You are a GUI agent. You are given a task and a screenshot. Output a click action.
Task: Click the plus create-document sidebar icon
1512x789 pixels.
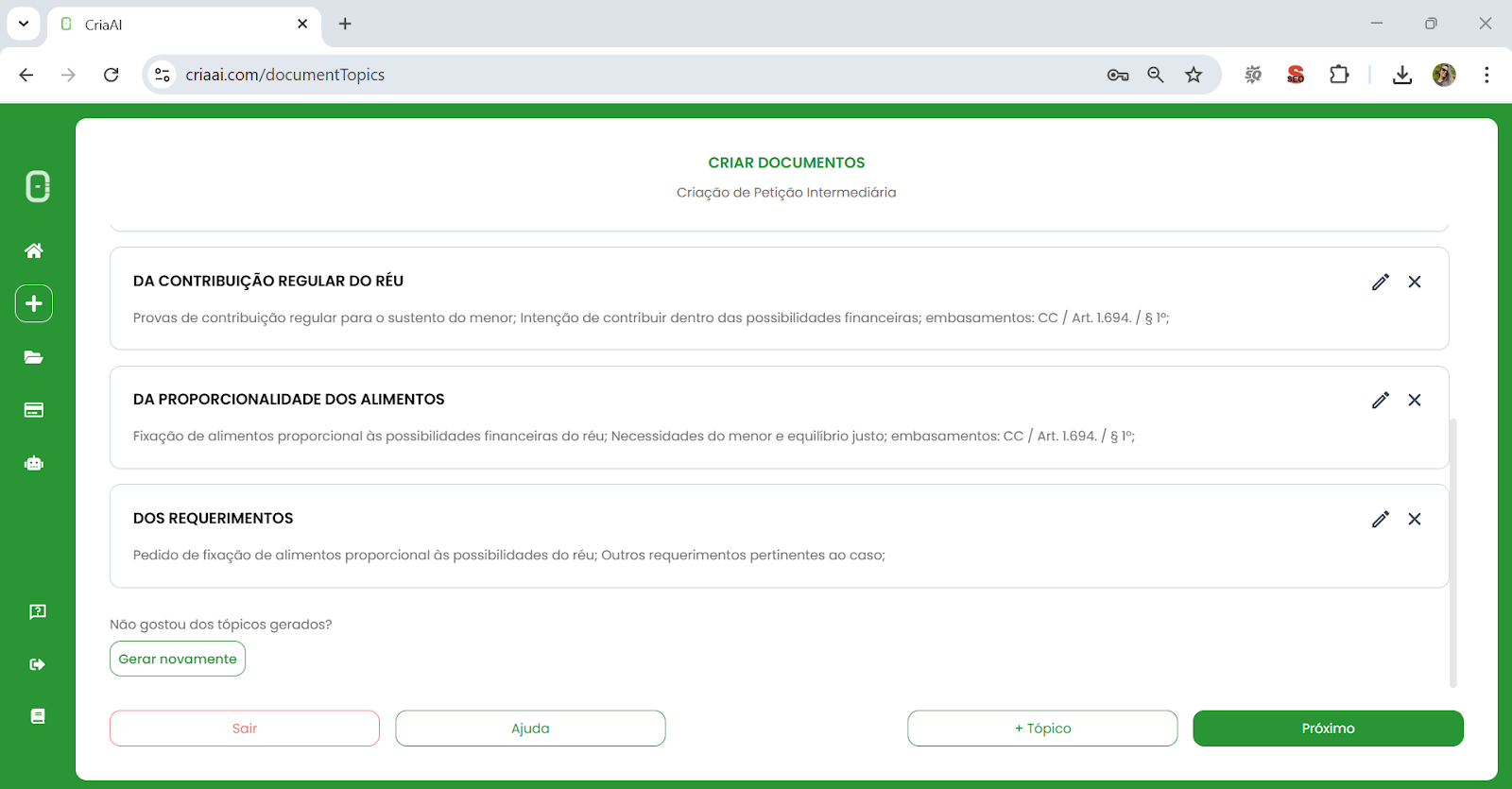tap(34, 303)
